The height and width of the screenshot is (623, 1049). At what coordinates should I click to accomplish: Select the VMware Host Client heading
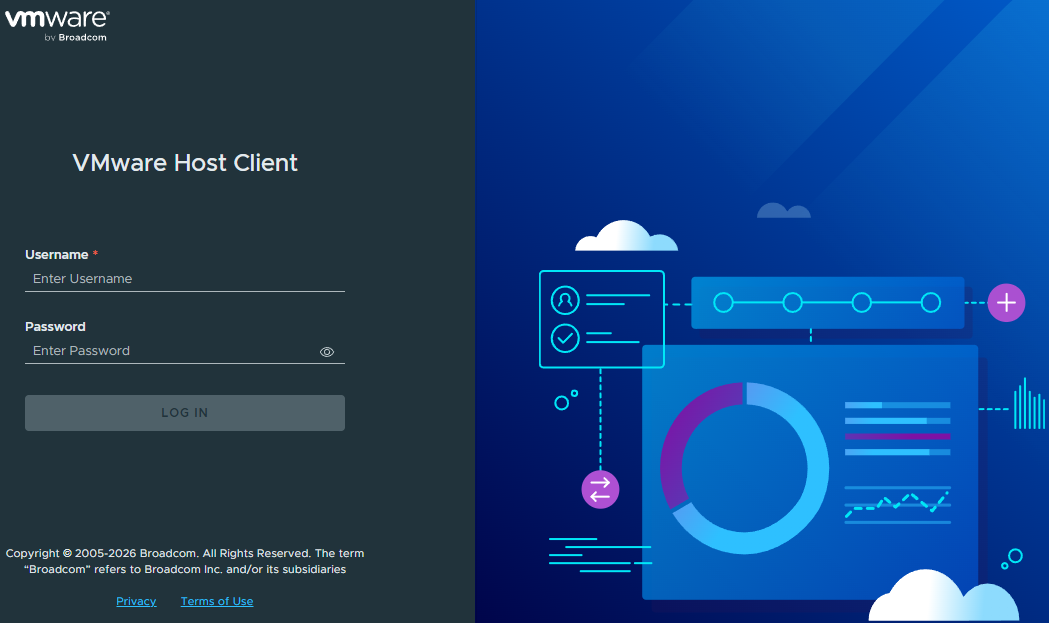point(185,163)
